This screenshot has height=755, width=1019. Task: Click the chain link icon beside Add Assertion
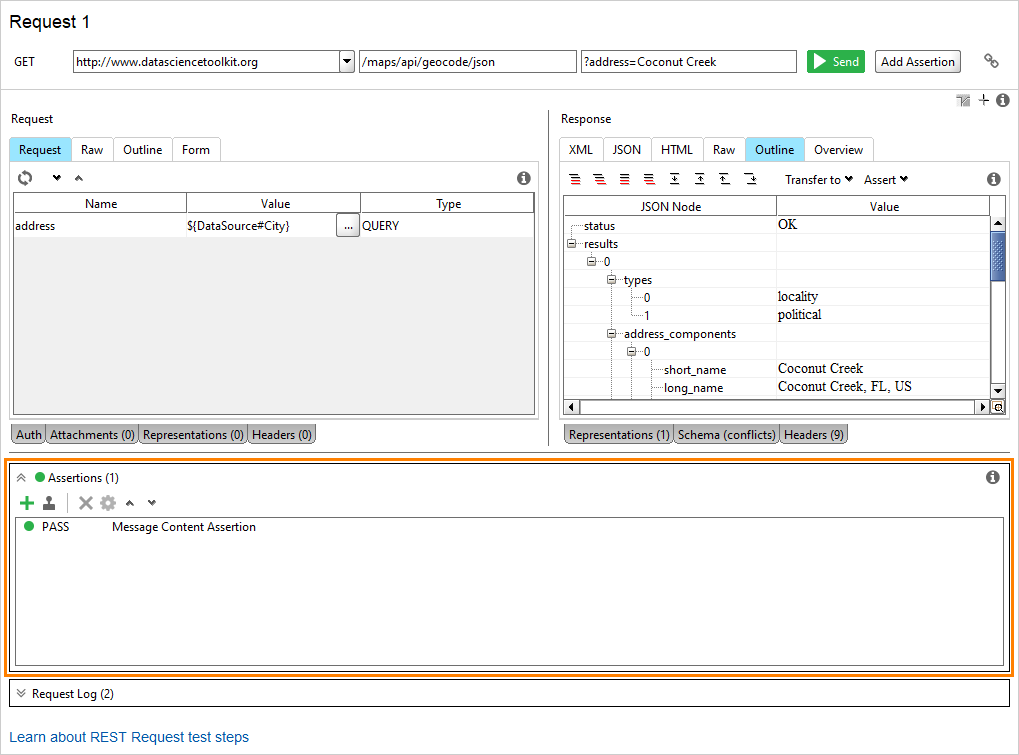[x=991, y=61]
